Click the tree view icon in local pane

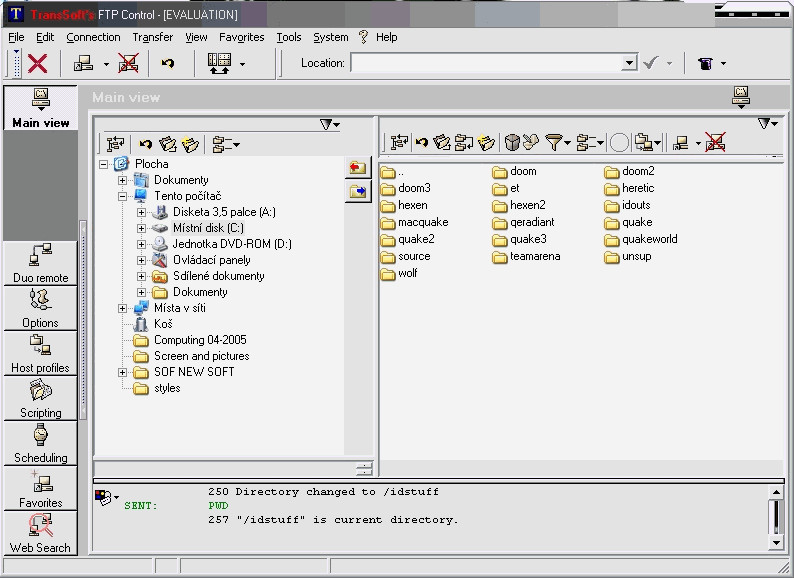[115, 144]
